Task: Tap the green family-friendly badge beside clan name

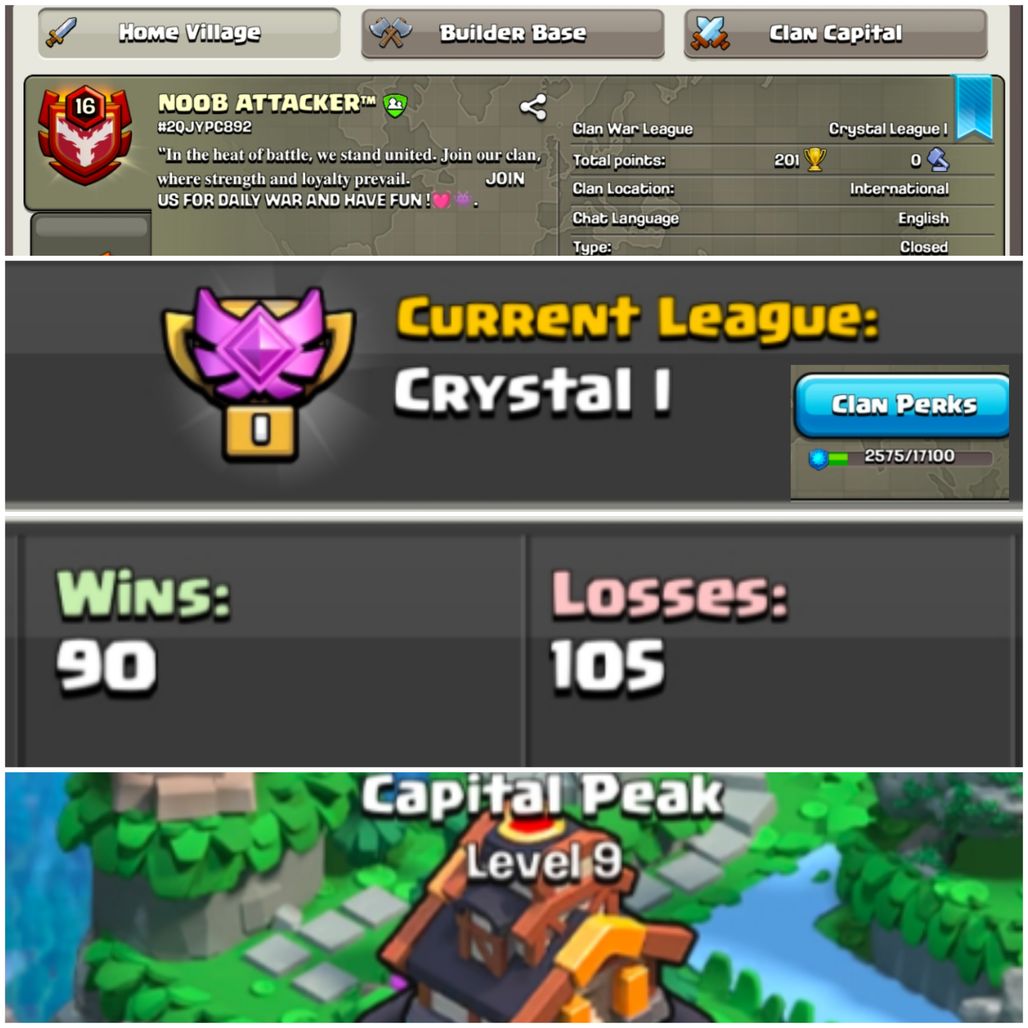Action: coord(395,104)
